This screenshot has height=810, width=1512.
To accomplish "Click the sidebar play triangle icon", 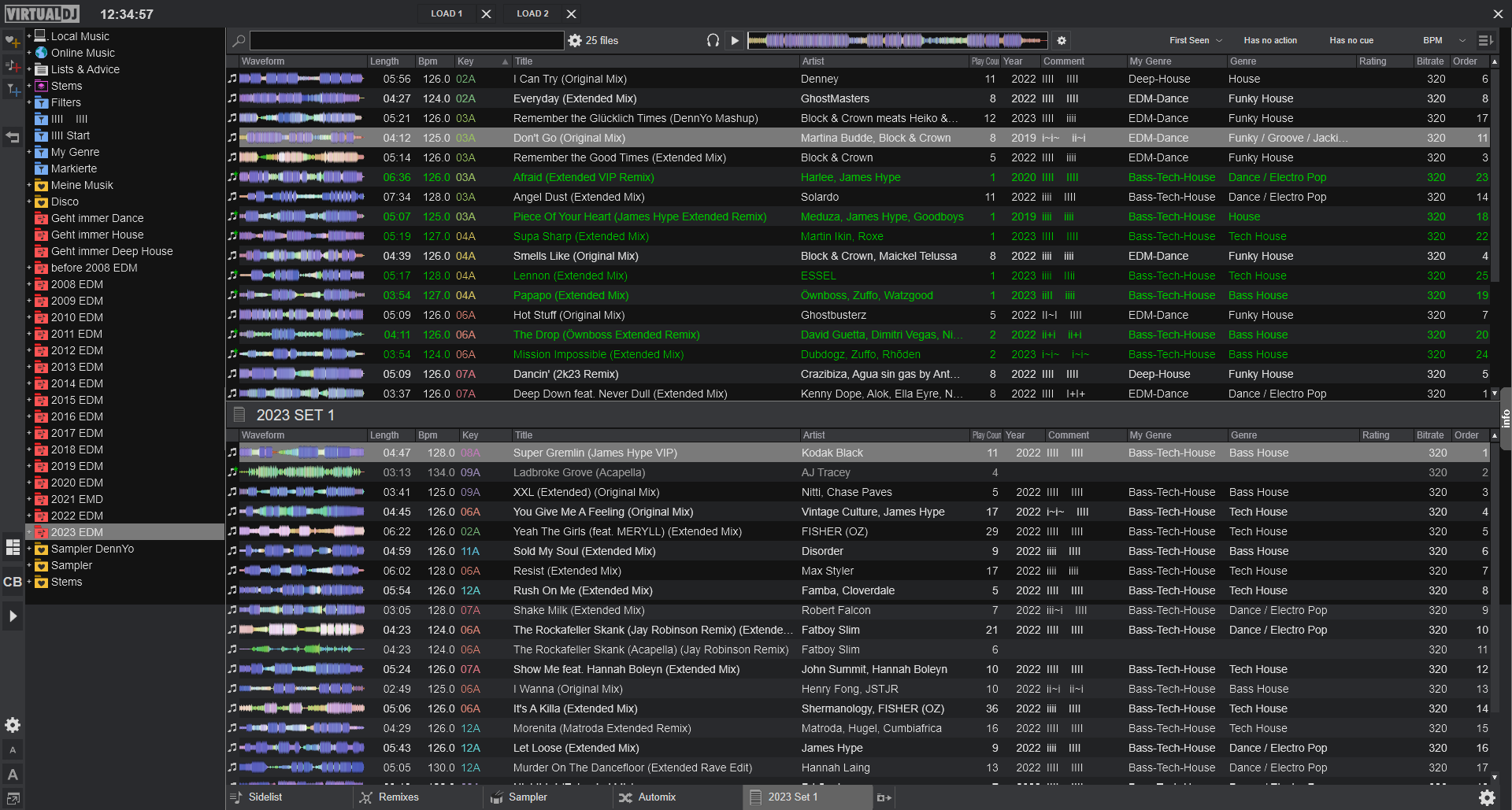I will 13,616.
